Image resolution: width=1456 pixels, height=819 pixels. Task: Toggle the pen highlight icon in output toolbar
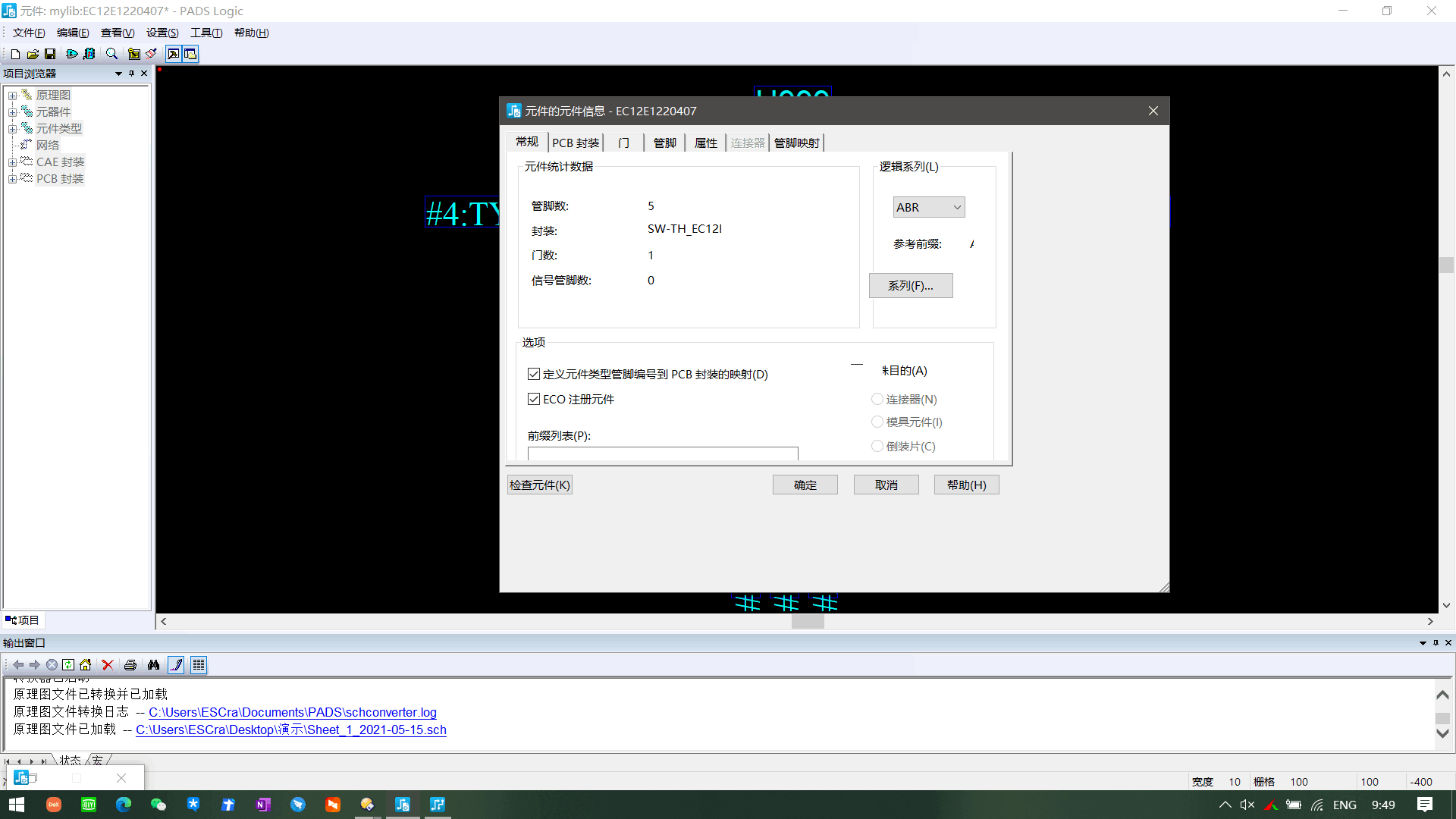176,665
